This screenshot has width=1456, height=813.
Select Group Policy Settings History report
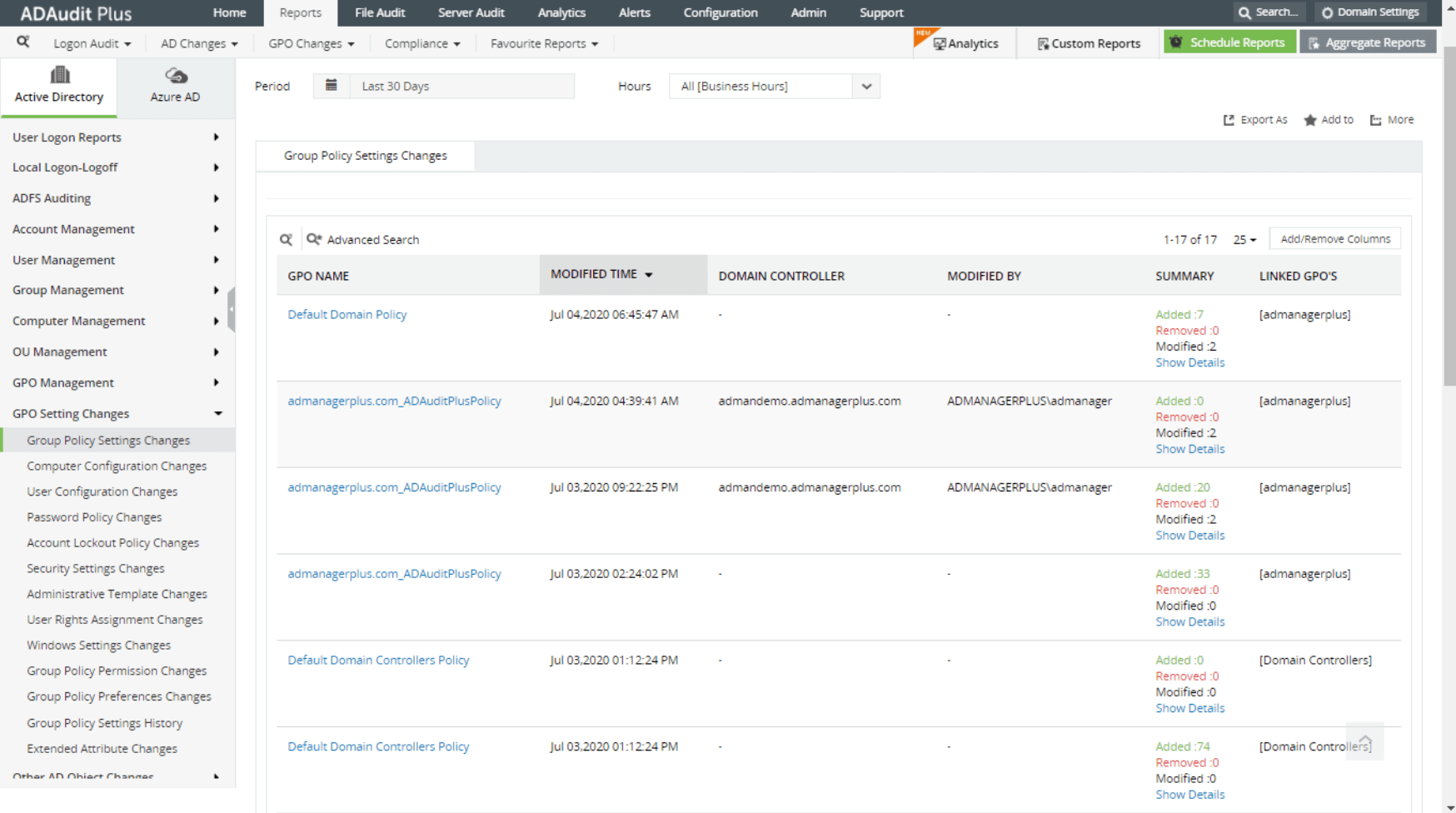point(104,723)
